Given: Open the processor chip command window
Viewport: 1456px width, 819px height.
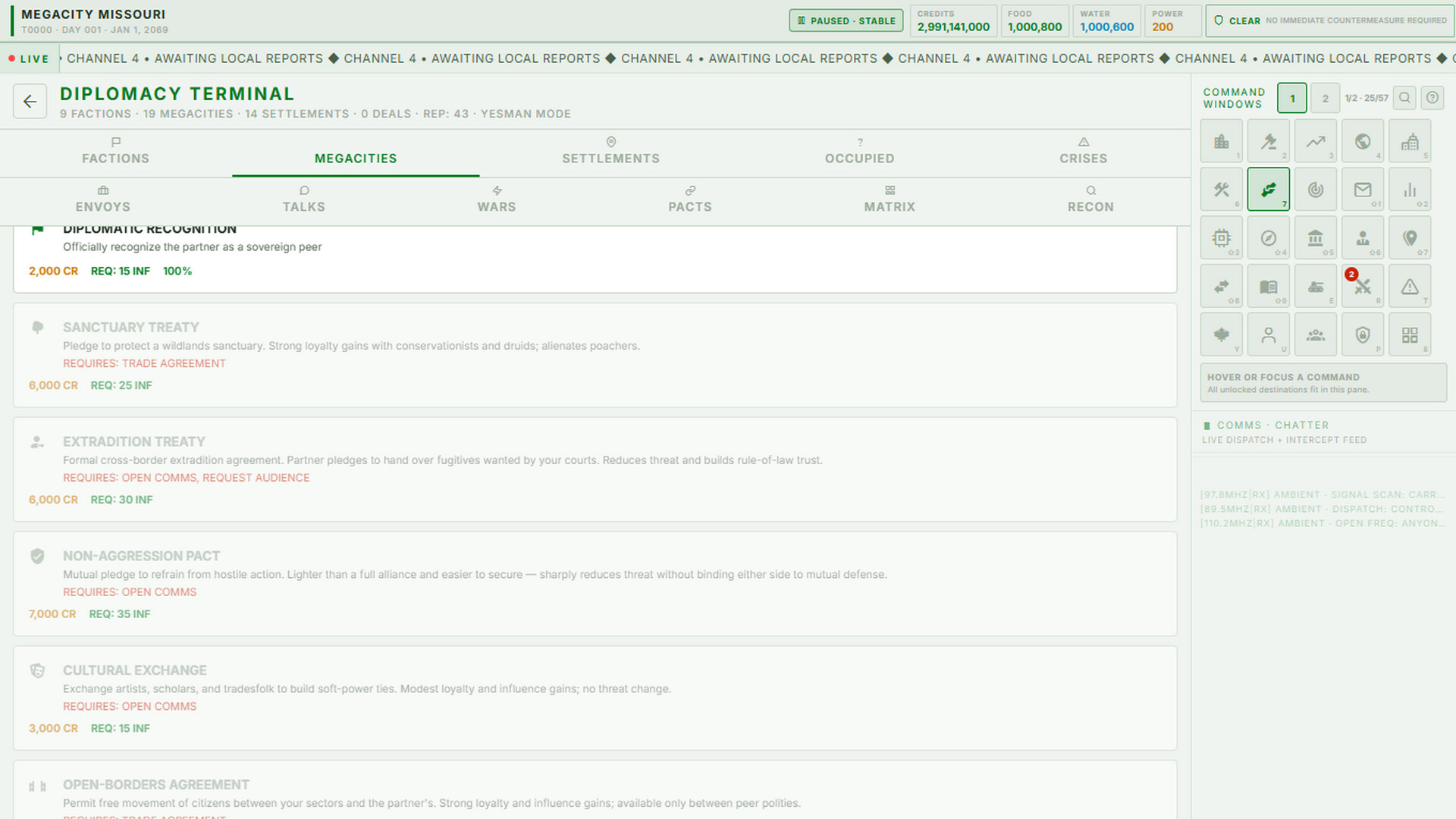Looking at the screenshot, I should pyautogui.click(x=1221, y=238).
